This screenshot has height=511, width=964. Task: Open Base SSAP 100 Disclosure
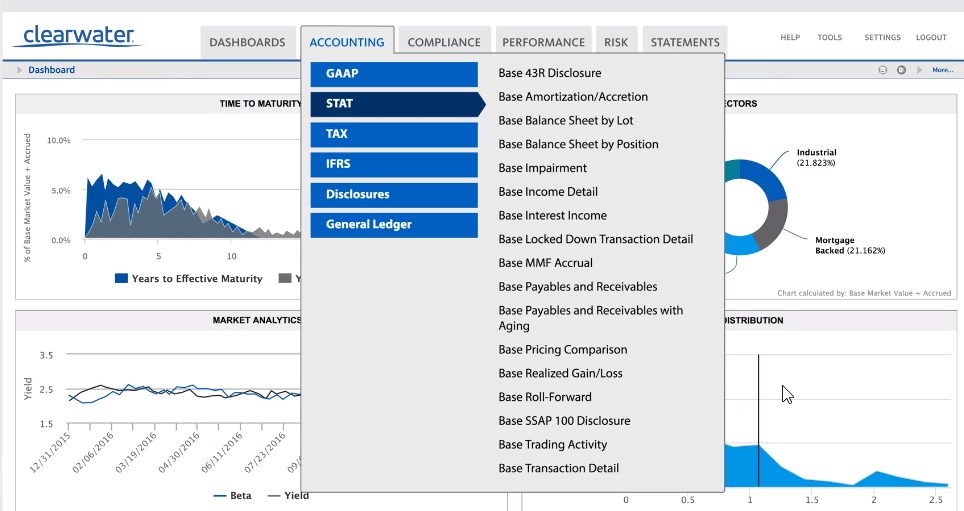[564, 421]
